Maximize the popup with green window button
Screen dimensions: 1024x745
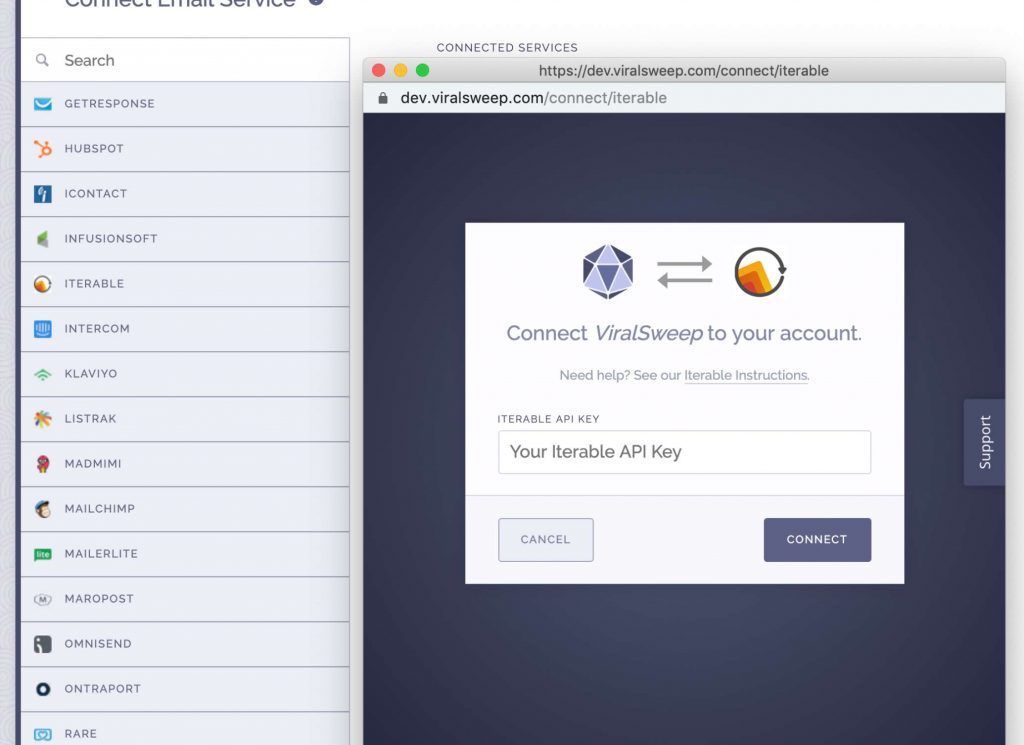[423, 71]
